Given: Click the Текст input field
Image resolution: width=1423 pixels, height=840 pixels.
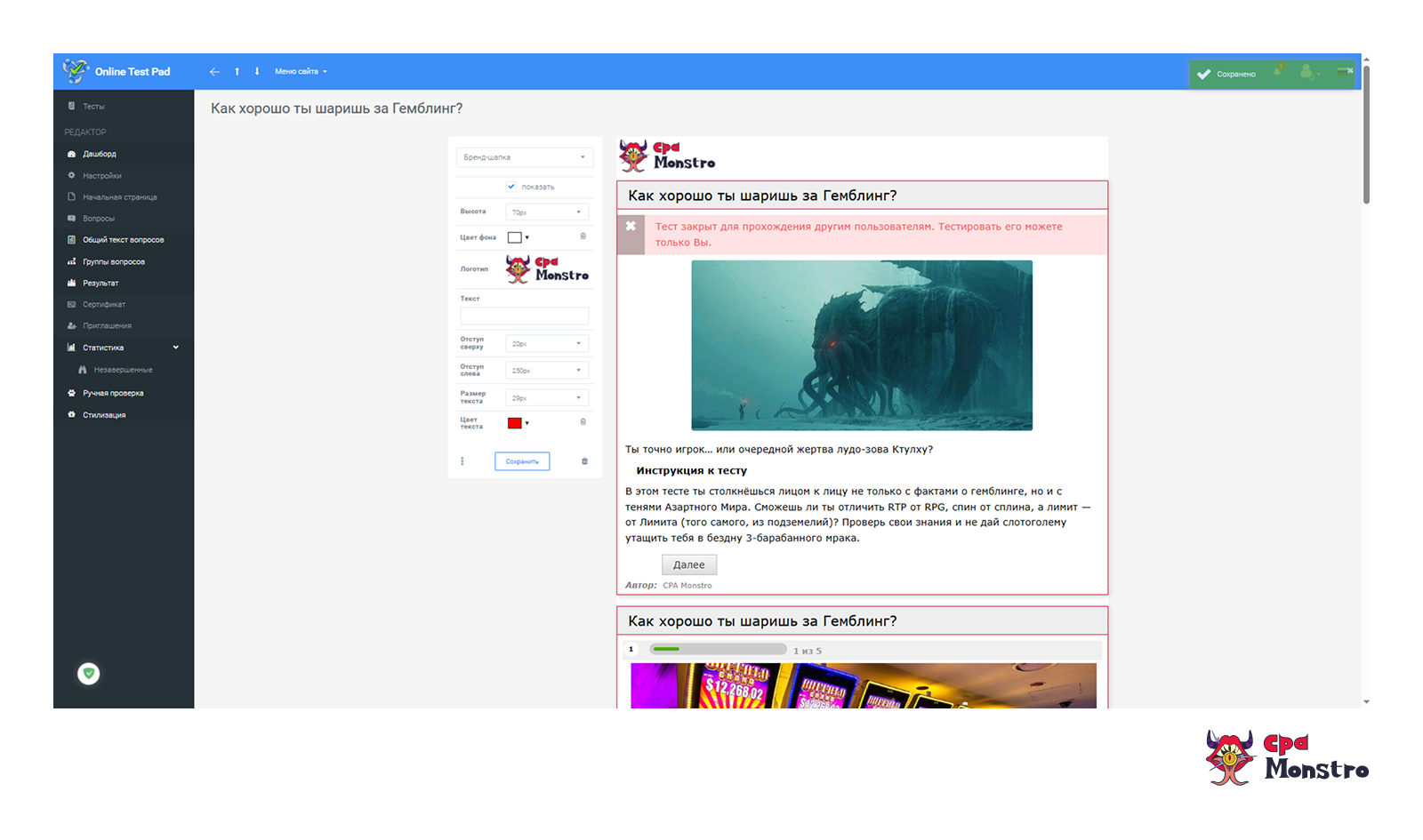Looking at the screenshot, I should tap(525, 316).
